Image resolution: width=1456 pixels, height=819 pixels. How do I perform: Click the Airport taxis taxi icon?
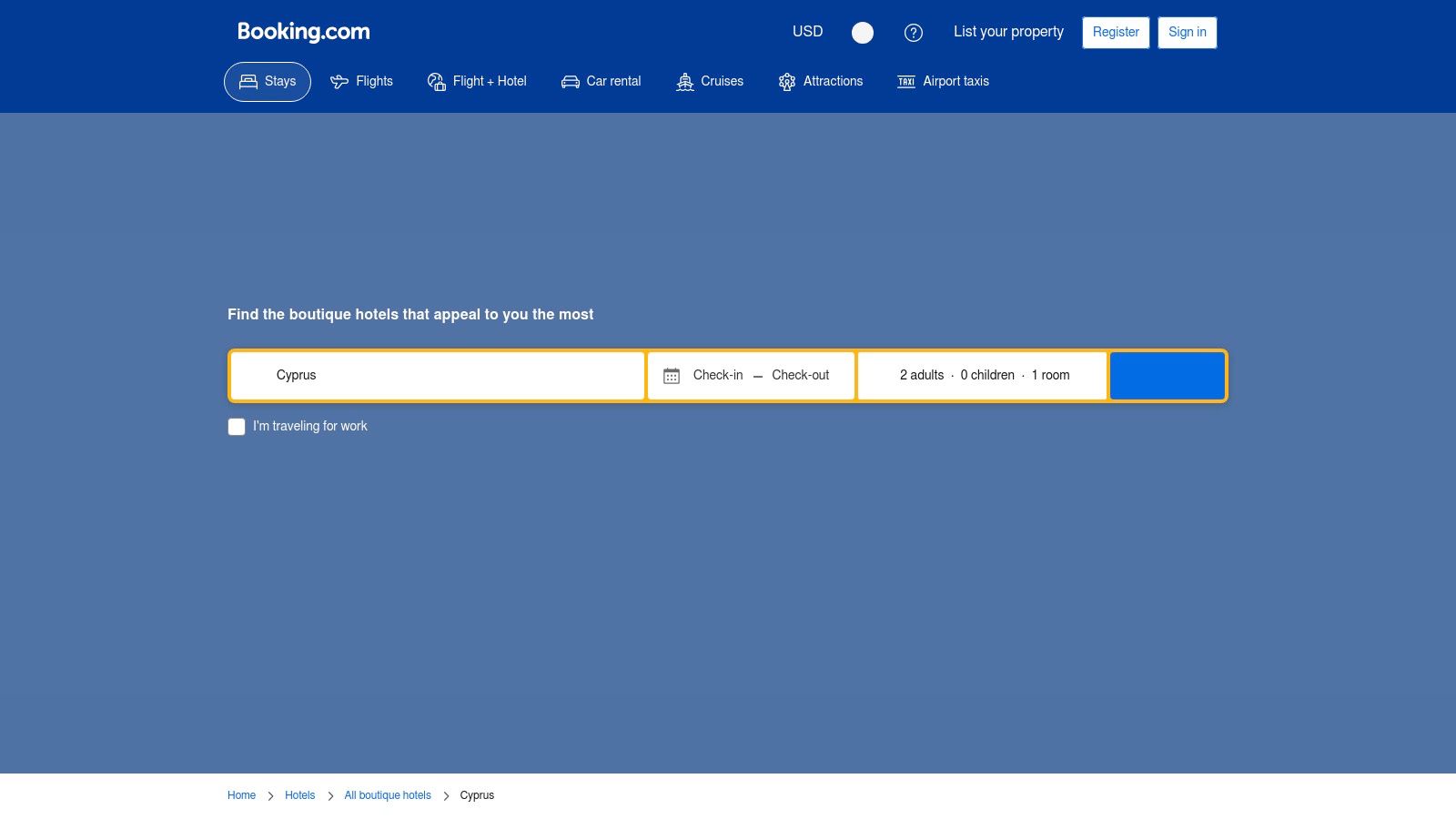905,81
